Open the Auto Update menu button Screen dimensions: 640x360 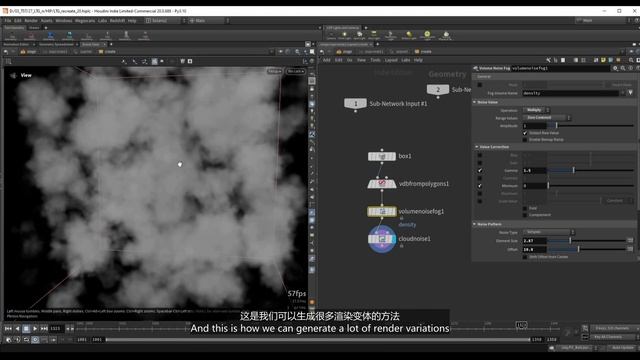coord(623,348)
